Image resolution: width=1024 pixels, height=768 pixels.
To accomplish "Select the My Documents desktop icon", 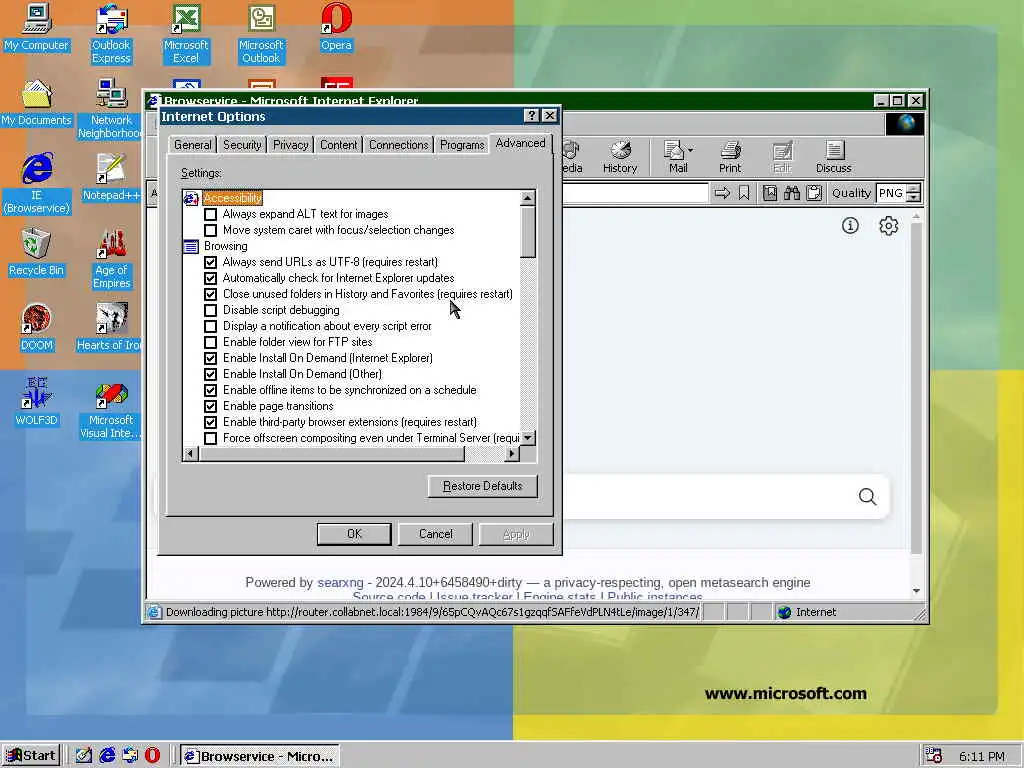I will pos(37,103).
